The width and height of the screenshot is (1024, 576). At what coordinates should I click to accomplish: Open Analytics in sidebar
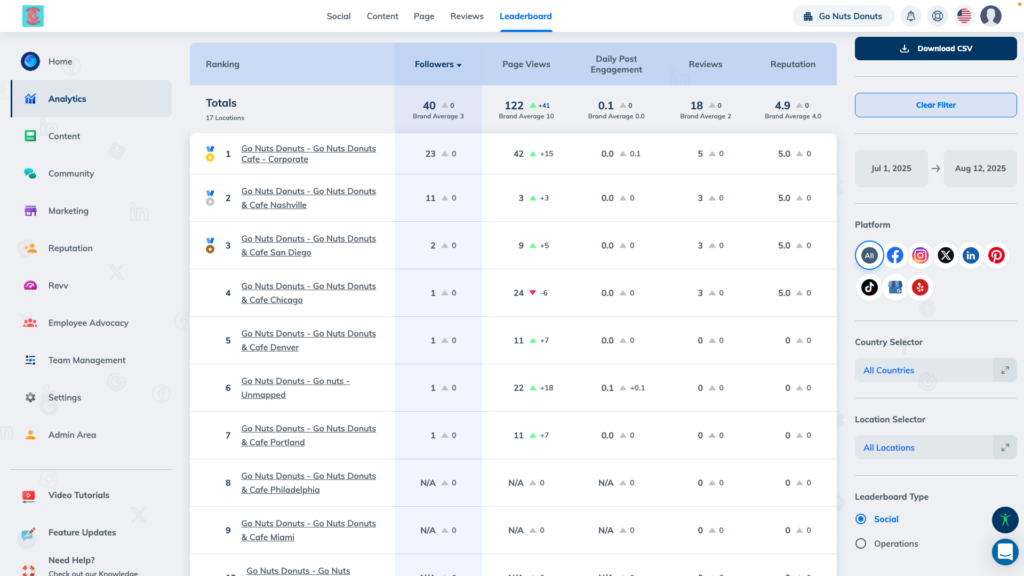91,99
